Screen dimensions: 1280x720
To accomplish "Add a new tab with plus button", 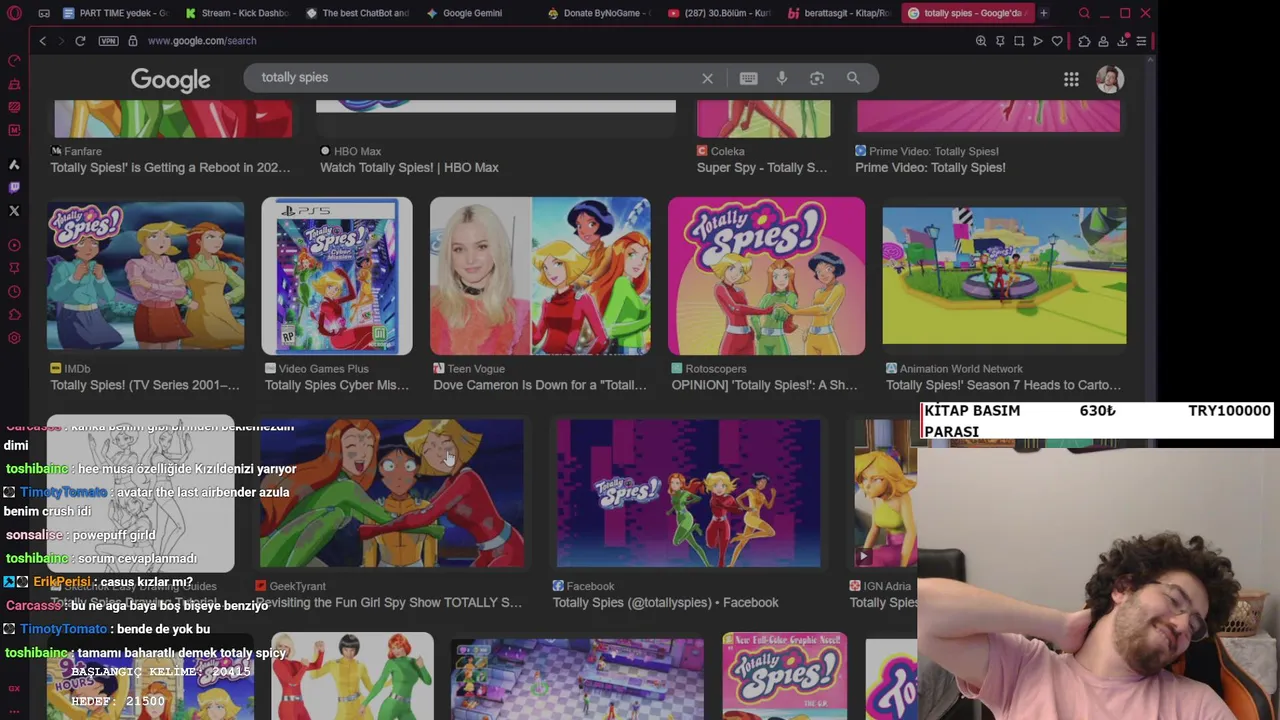I will tap(1043, 13).
